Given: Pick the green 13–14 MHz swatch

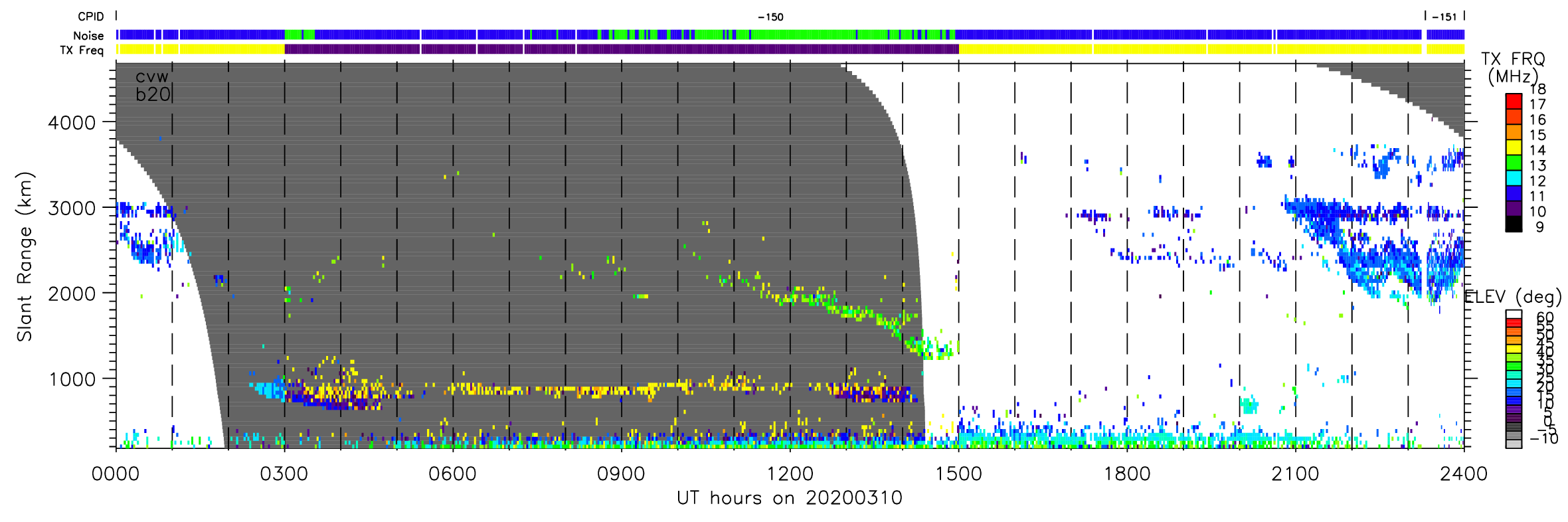Looking at the screenshot, I should click(x=1514, y=162).
